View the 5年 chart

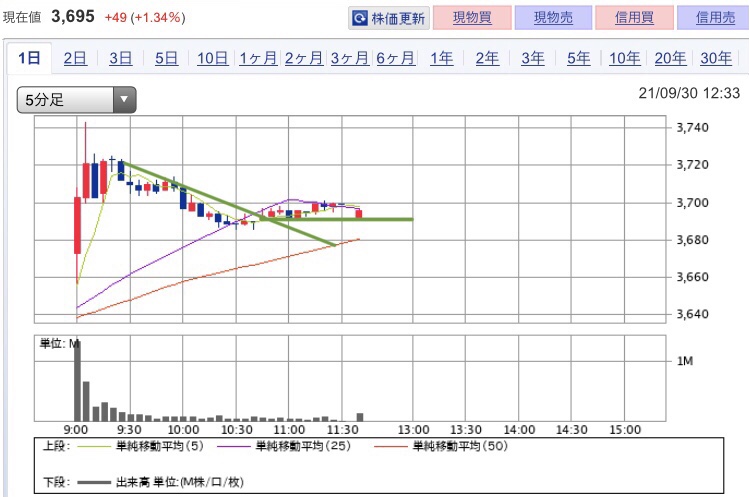pos(578,58)
